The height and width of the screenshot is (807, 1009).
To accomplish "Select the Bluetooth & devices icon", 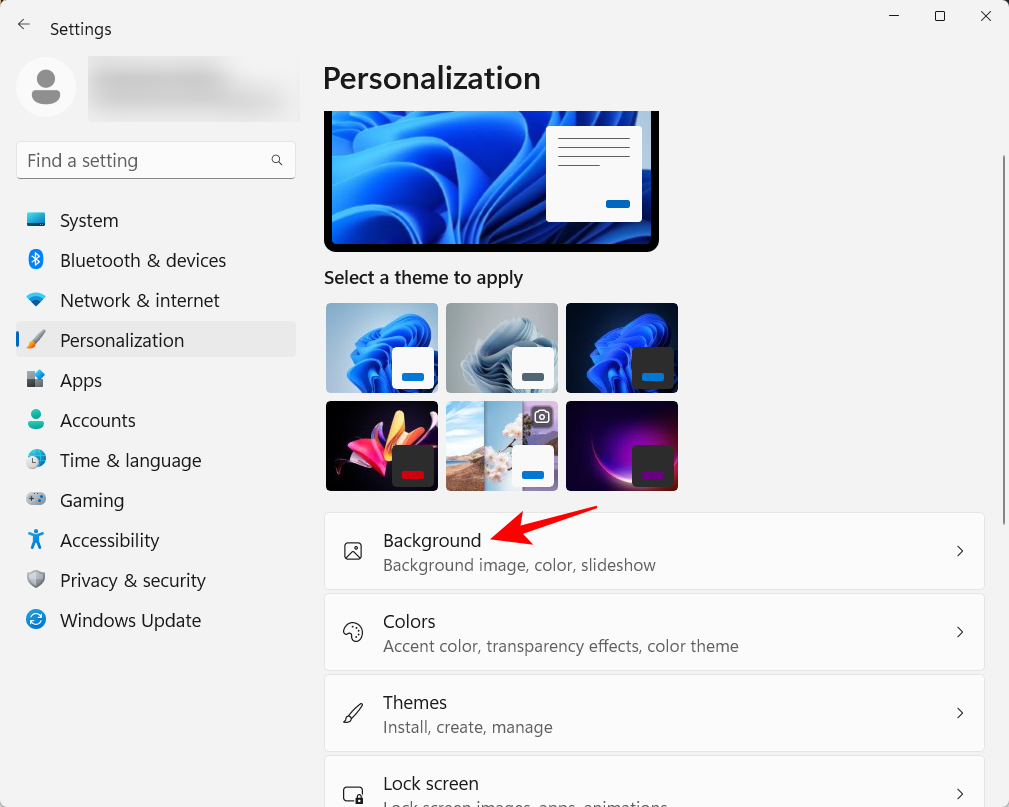I will [36, 260].
